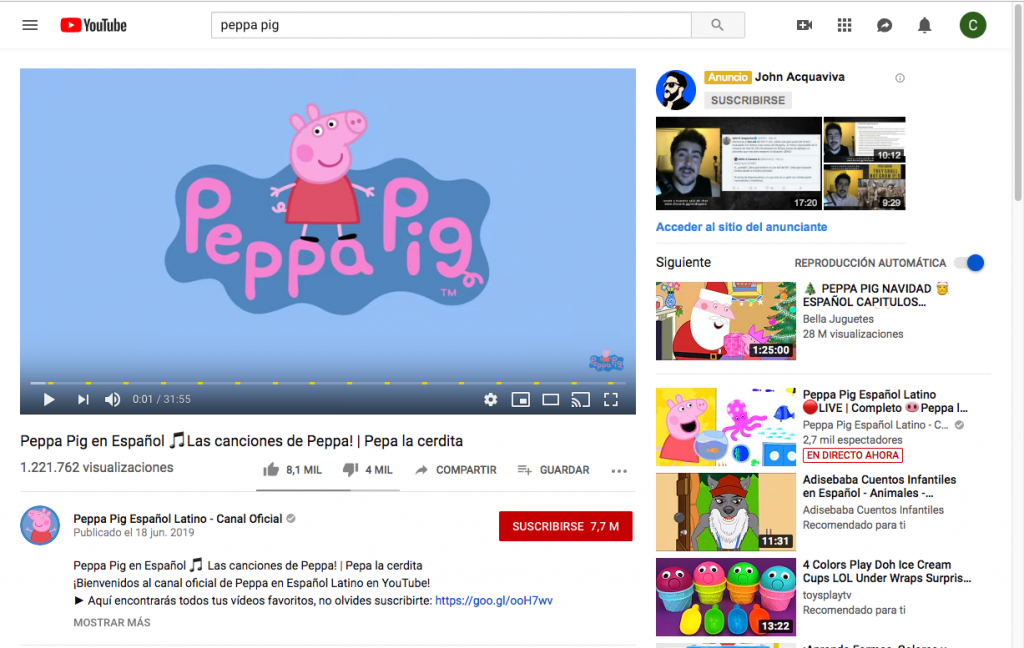Subscribe with red Suscribirse 7,7 M button

click(x=565, y=526)
